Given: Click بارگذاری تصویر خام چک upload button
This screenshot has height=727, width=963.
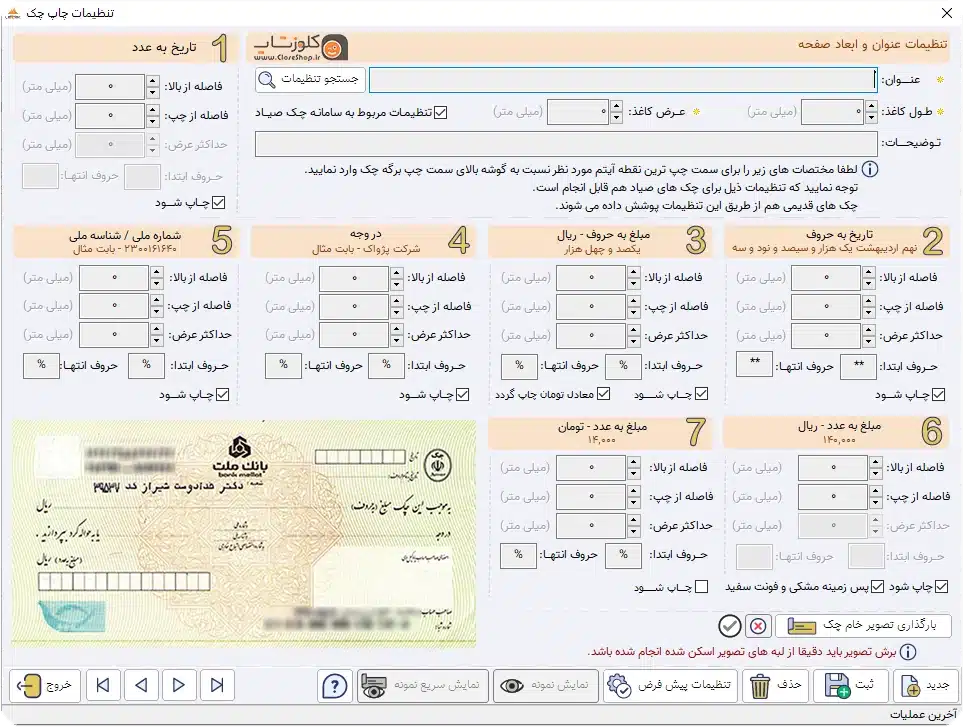Looking at the screenshot, I should (864, 626).
